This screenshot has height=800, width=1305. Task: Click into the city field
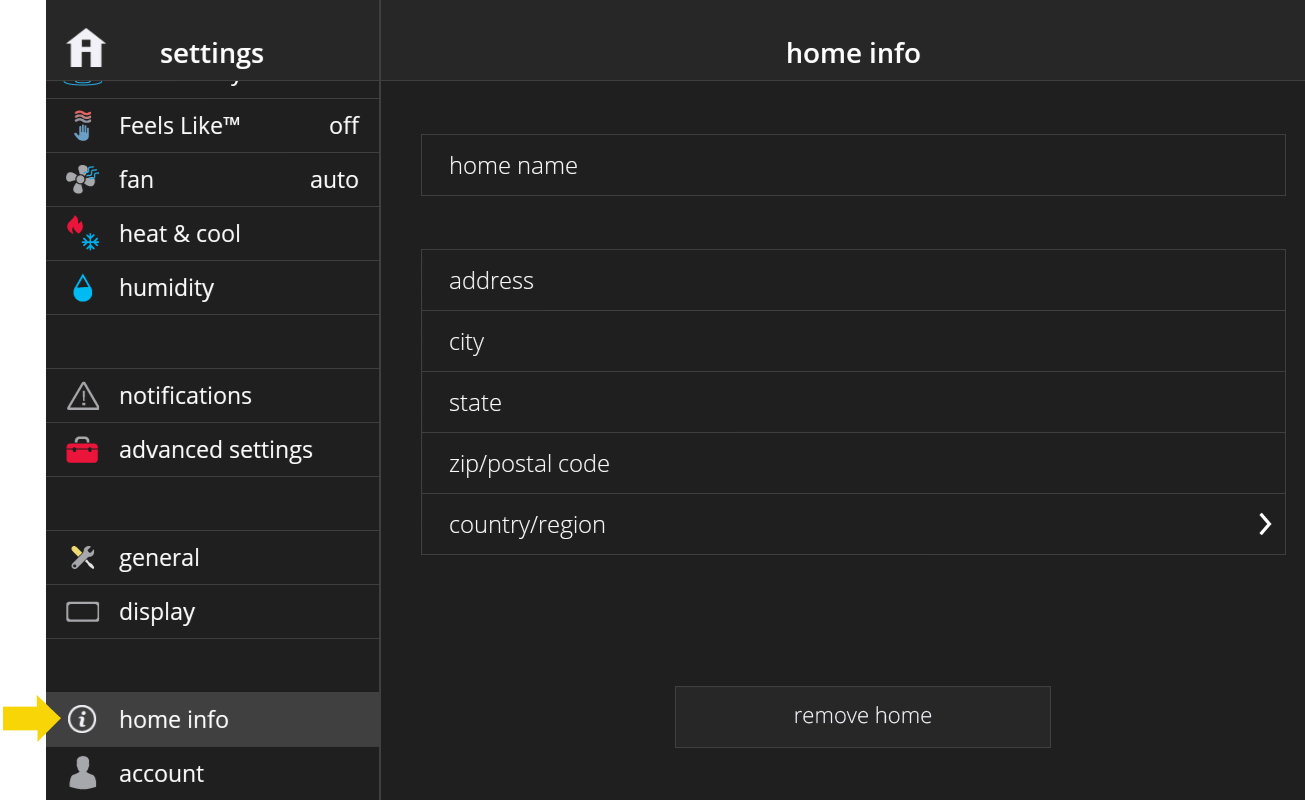click(852, 341)
